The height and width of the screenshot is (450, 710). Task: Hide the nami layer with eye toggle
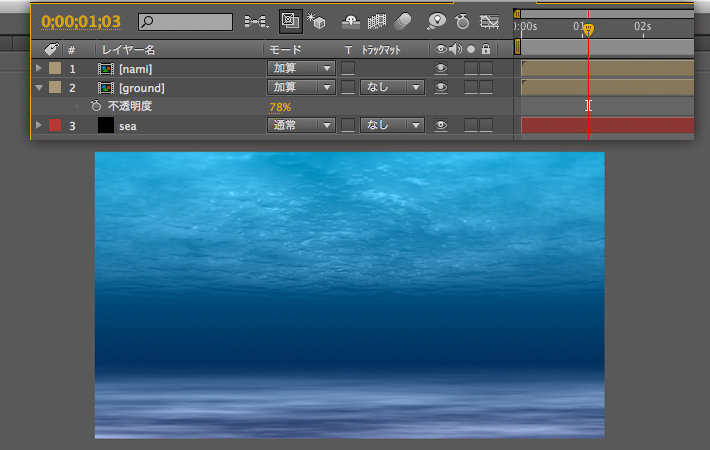coord(441,68)
